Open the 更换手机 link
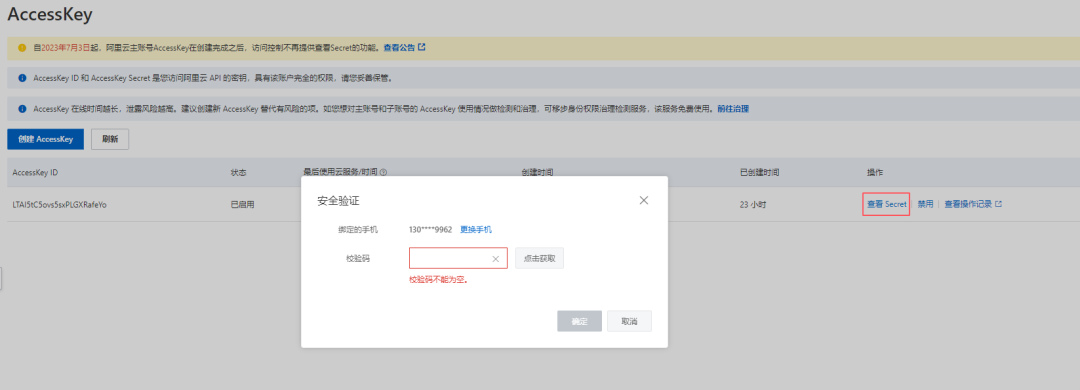This screenshot has width=1080, height=390. coord(476,229)
